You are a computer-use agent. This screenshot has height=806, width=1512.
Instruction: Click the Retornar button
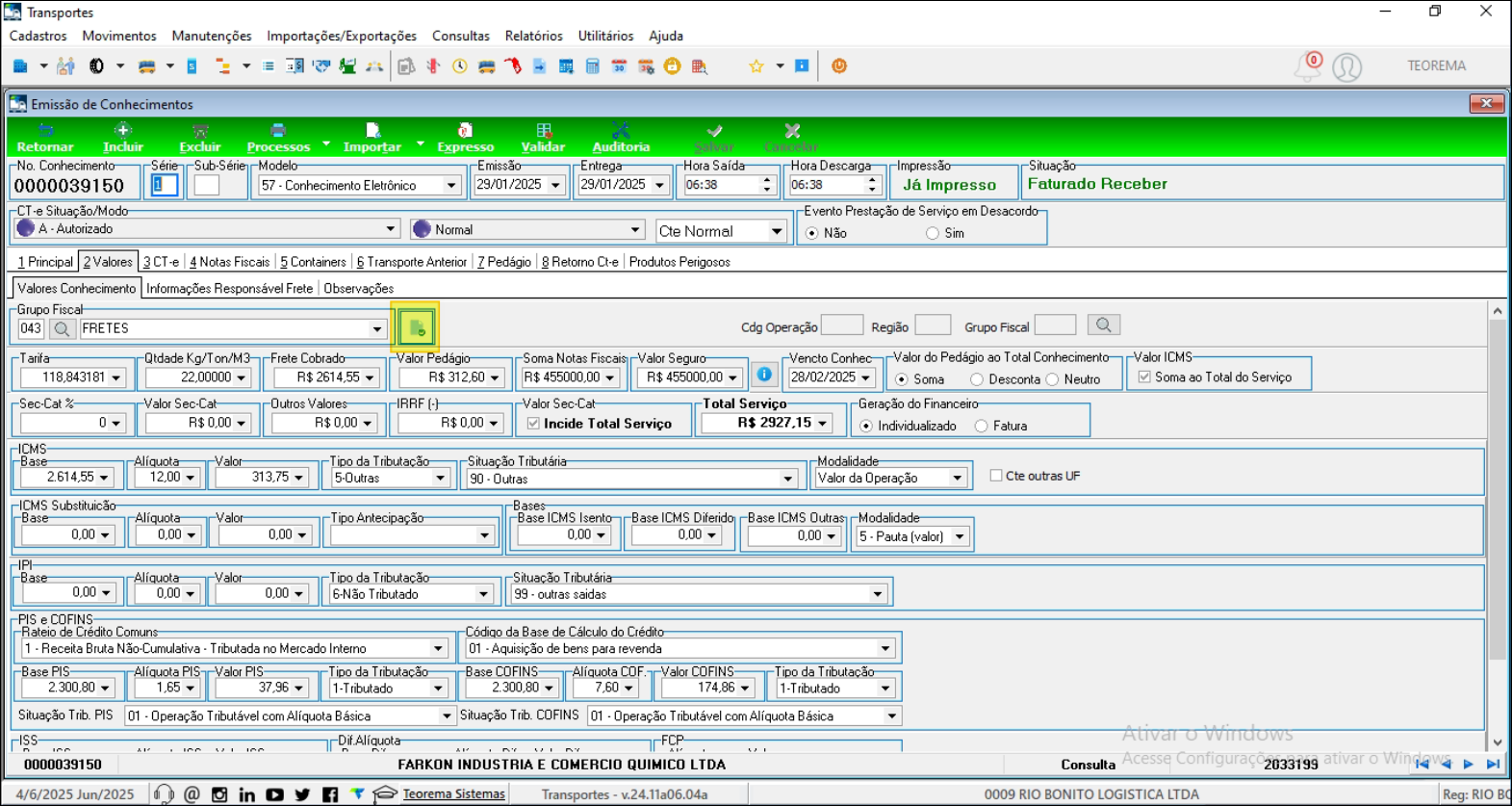[45, 138]
